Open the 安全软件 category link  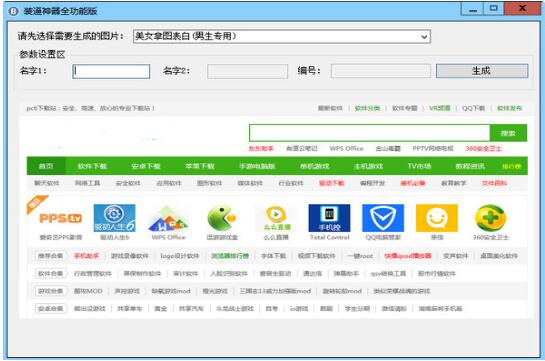(x=128, y=183)
